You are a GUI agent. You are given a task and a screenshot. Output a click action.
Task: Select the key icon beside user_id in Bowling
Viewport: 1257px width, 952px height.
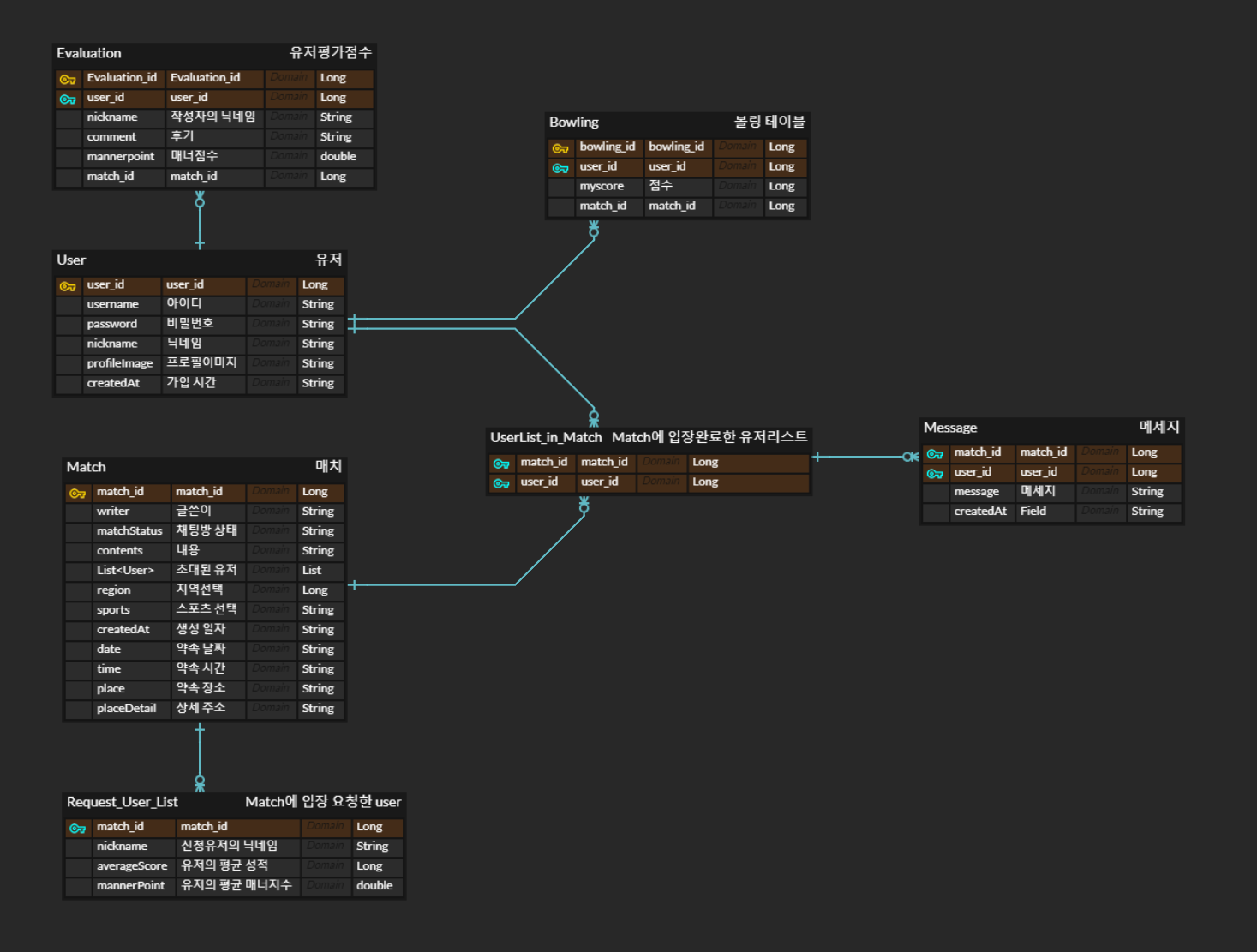click(x=562, y=167)
